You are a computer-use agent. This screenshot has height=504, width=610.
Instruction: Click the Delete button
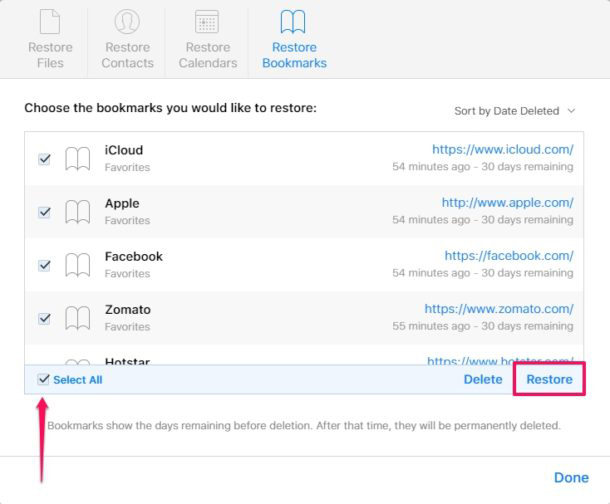click(x=483, y=379)
